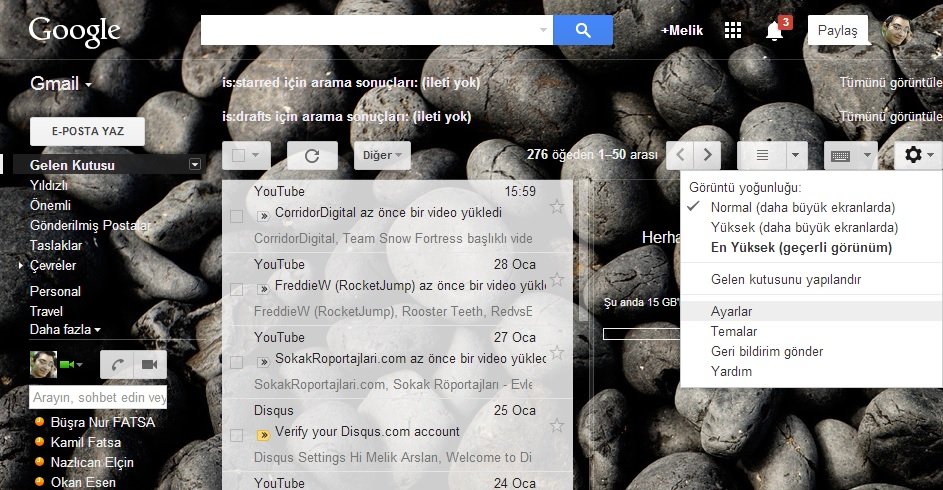Image resolution: width=943 pixels, height=490 pixels.
Task: Open chat with Nazlıcan Elçin
Action: point(92,462)
